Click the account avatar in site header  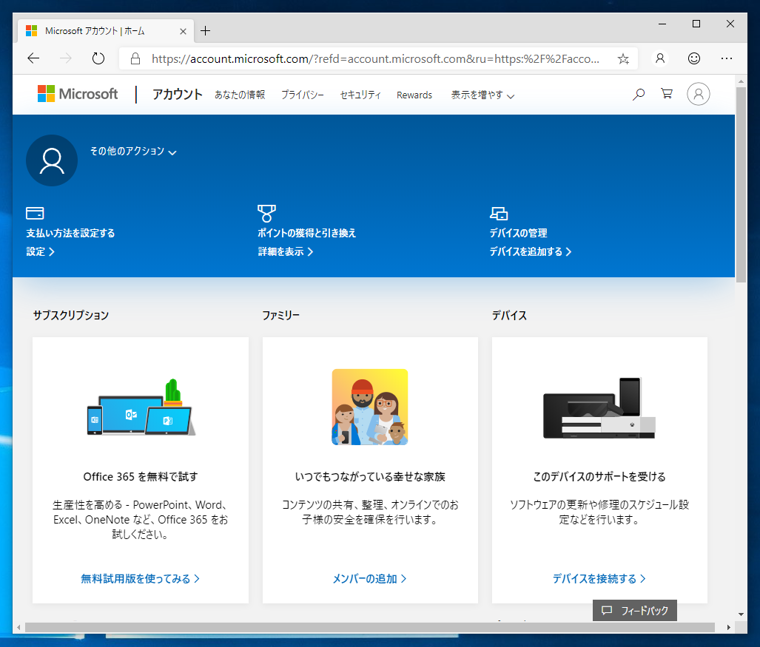(x=698, y=94)
